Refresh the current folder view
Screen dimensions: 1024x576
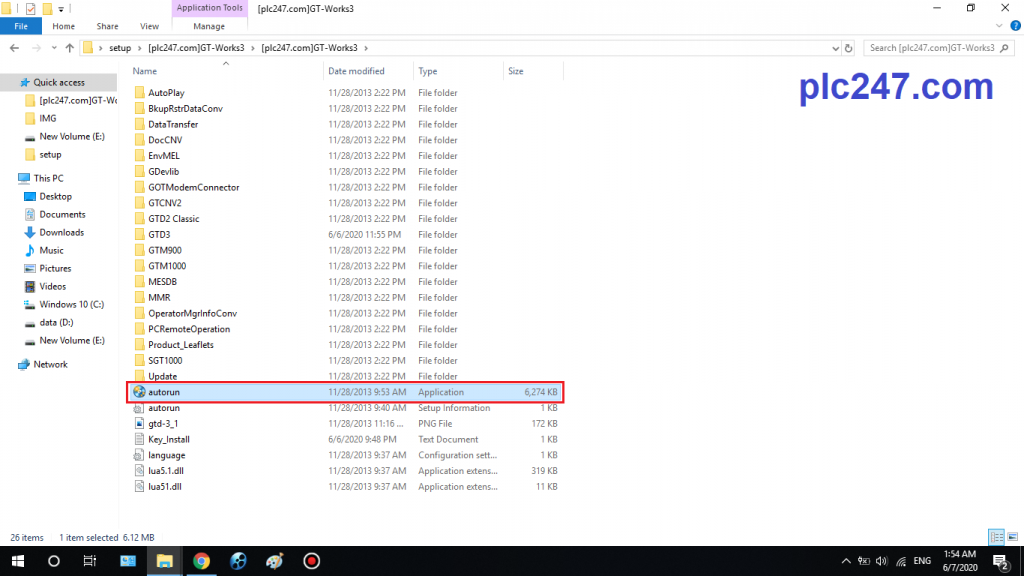848,48
